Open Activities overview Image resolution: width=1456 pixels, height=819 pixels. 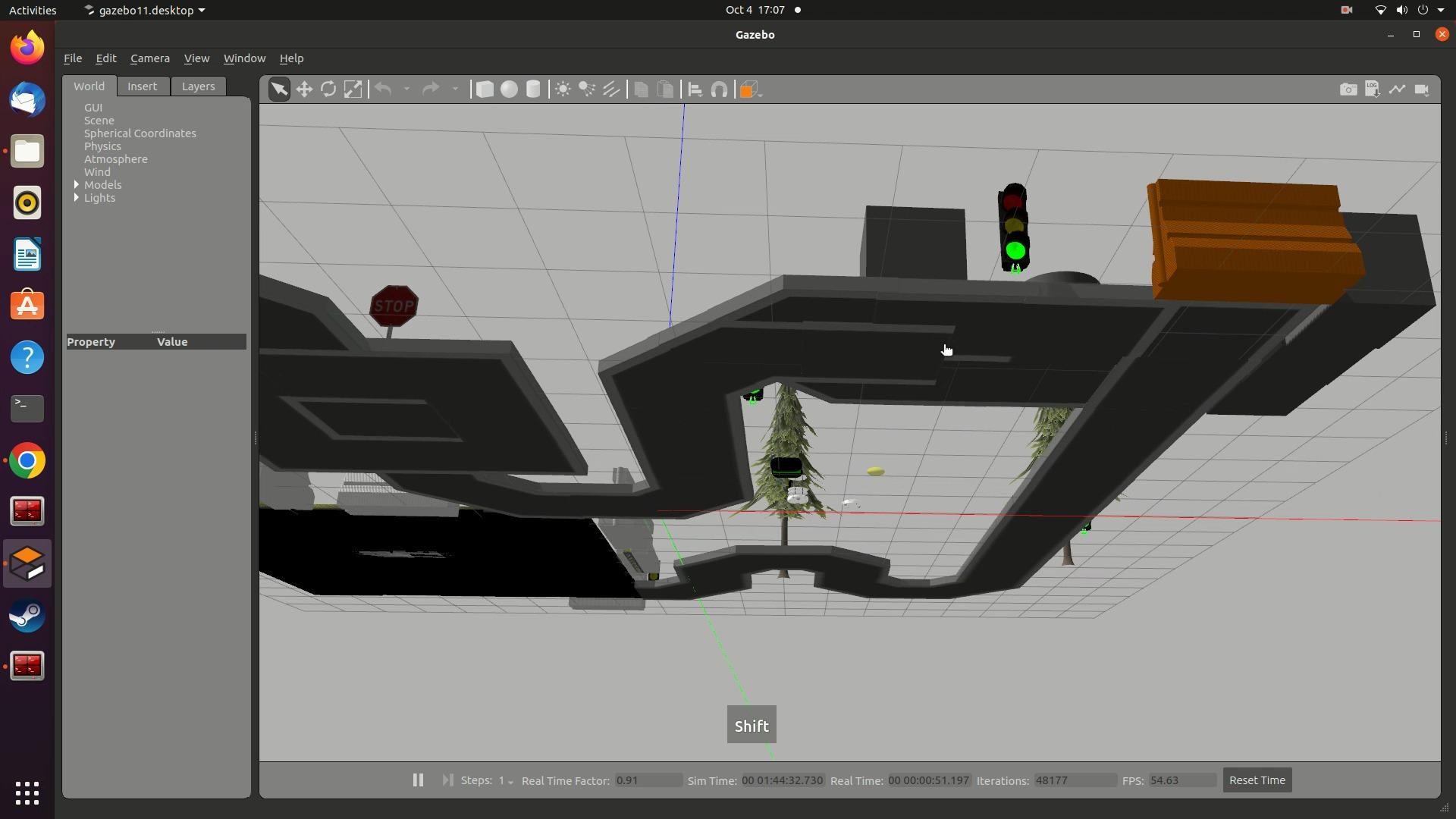pos(33,10)
